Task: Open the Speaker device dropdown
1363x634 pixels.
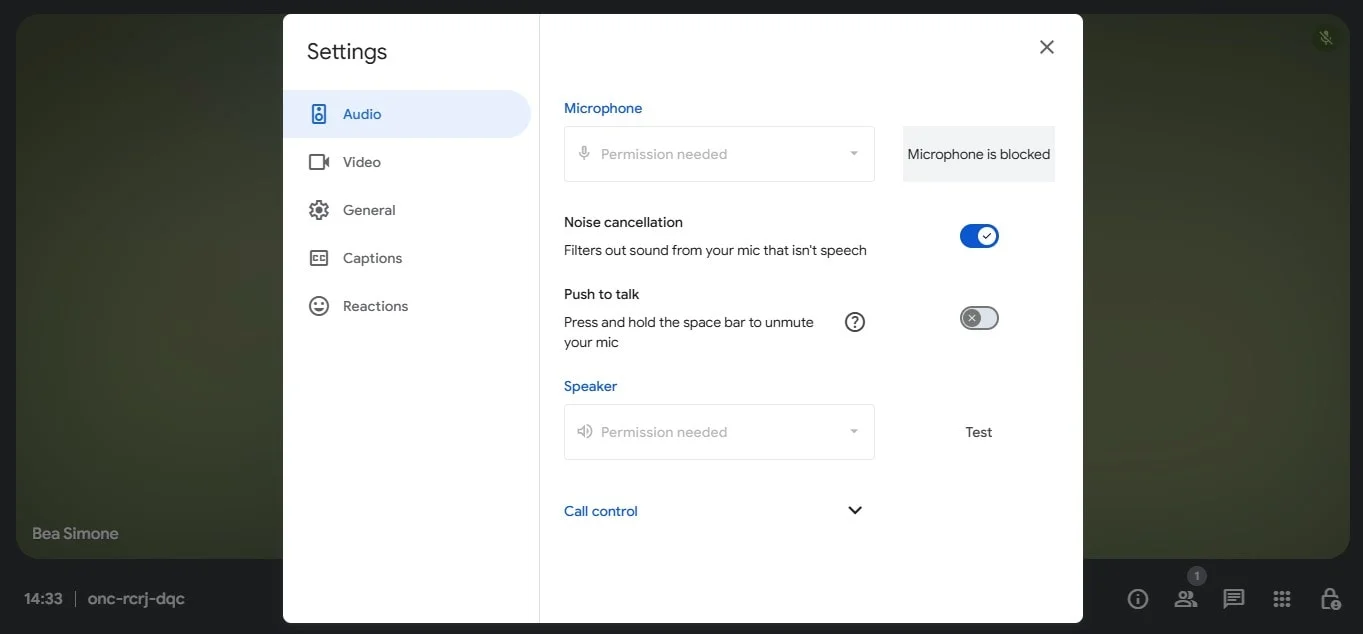Action: (719, 432)
